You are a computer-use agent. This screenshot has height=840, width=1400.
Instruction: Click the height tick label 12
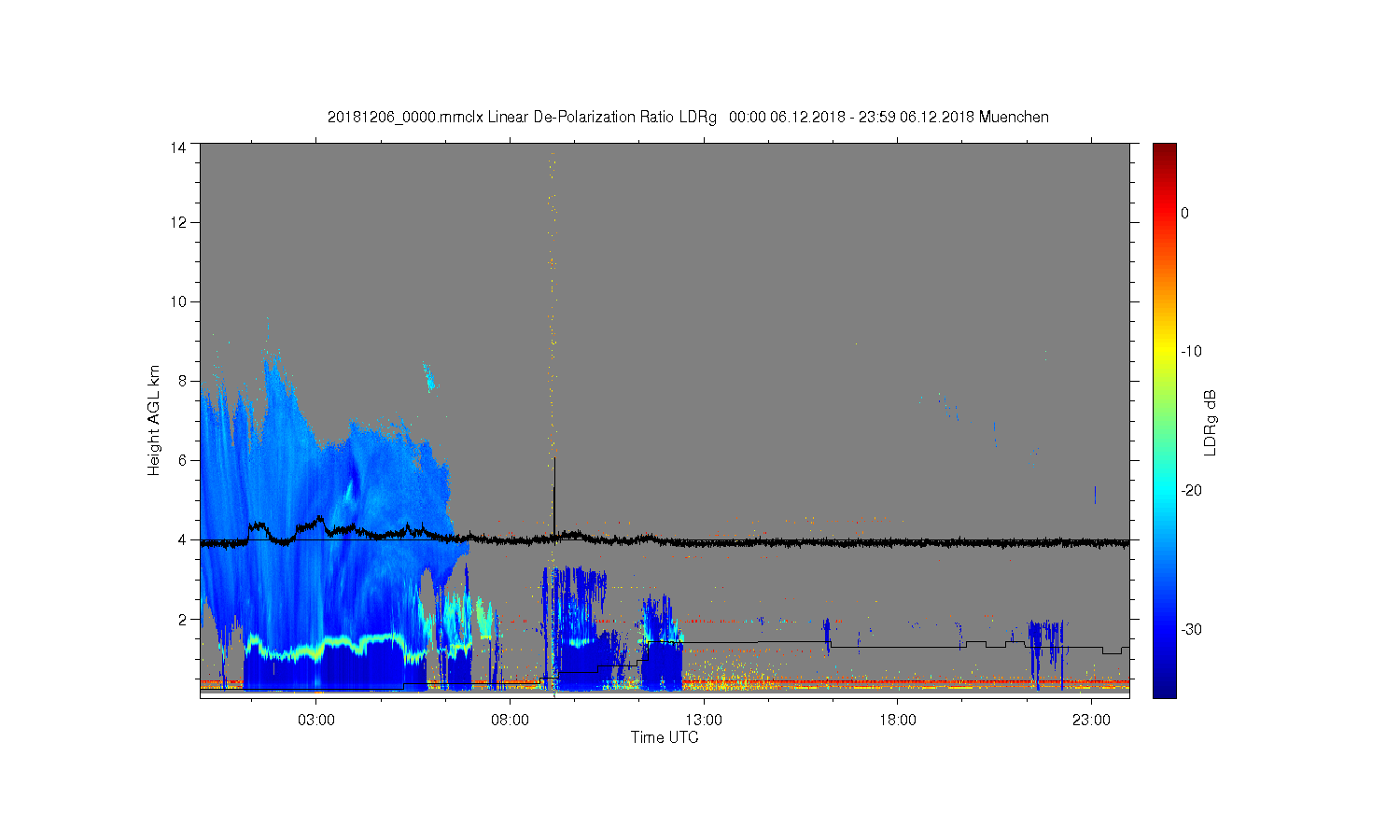(177, 222)
